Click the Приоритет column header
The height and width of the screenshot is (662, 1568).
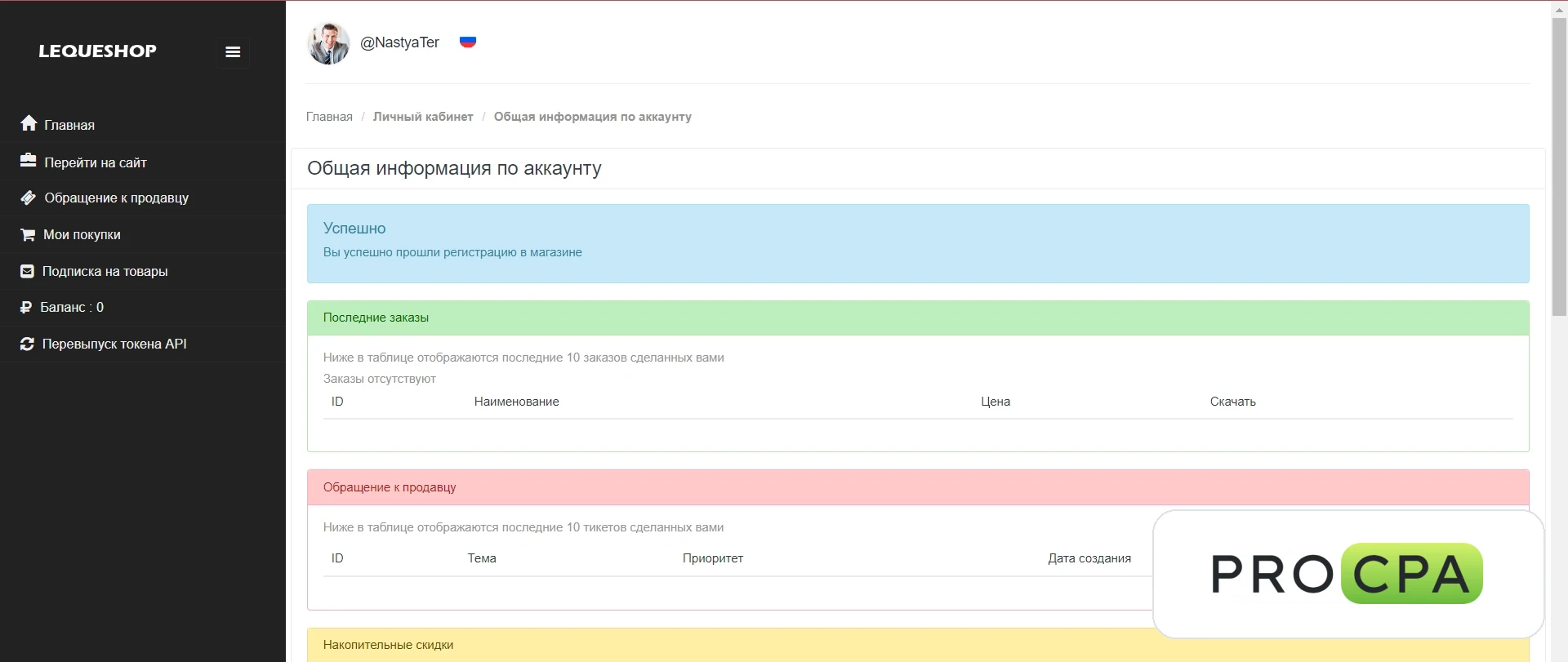[x=713, y=558]
